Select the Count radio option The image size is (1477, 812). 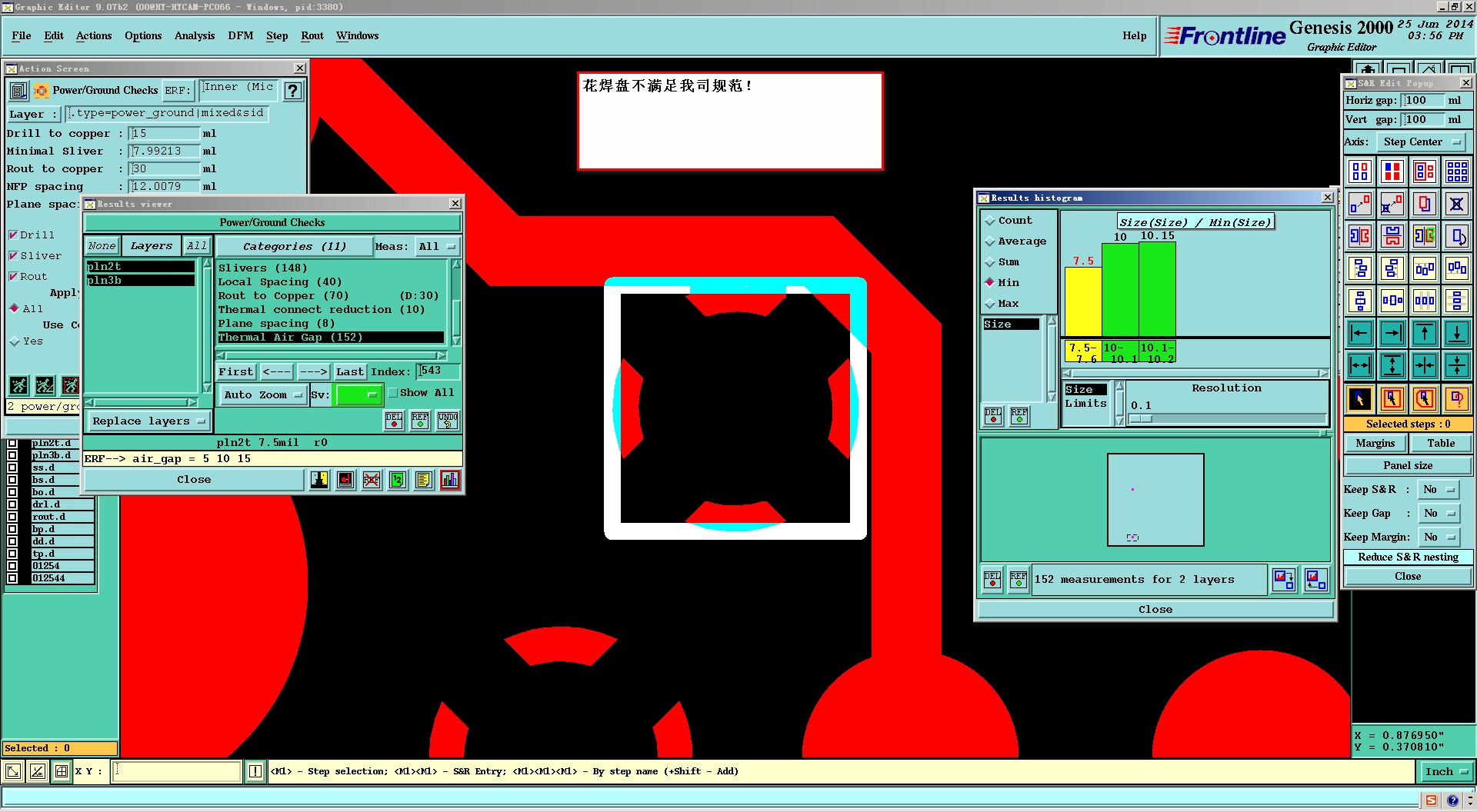990,221
